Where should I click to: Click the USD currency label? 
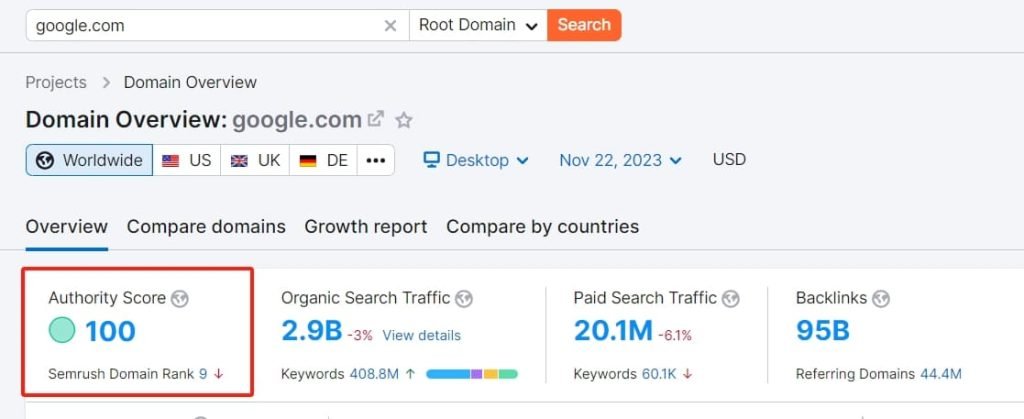click(x=729, y=160)
